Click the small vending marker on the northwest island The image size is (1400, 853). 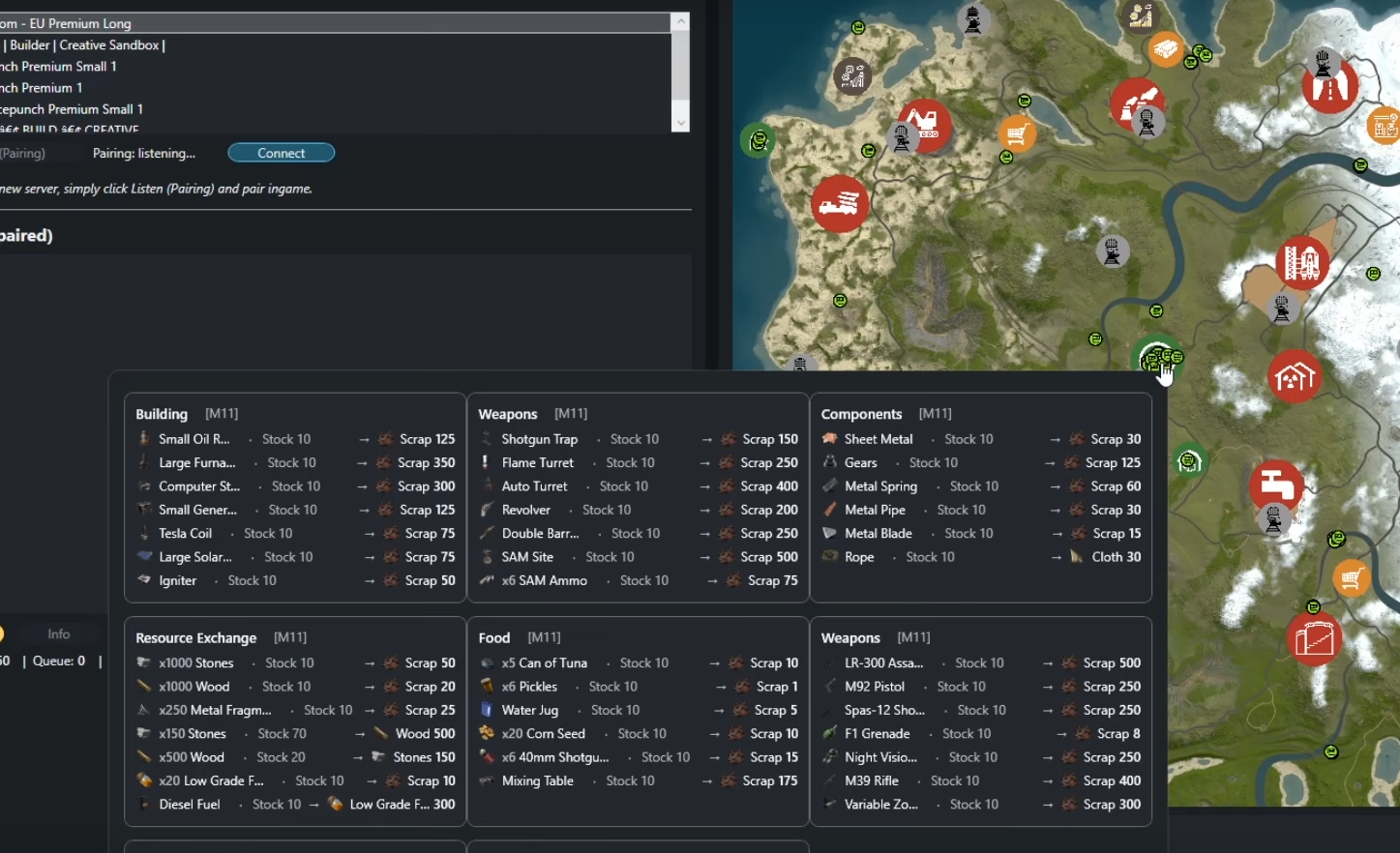[x=858, y=28]
